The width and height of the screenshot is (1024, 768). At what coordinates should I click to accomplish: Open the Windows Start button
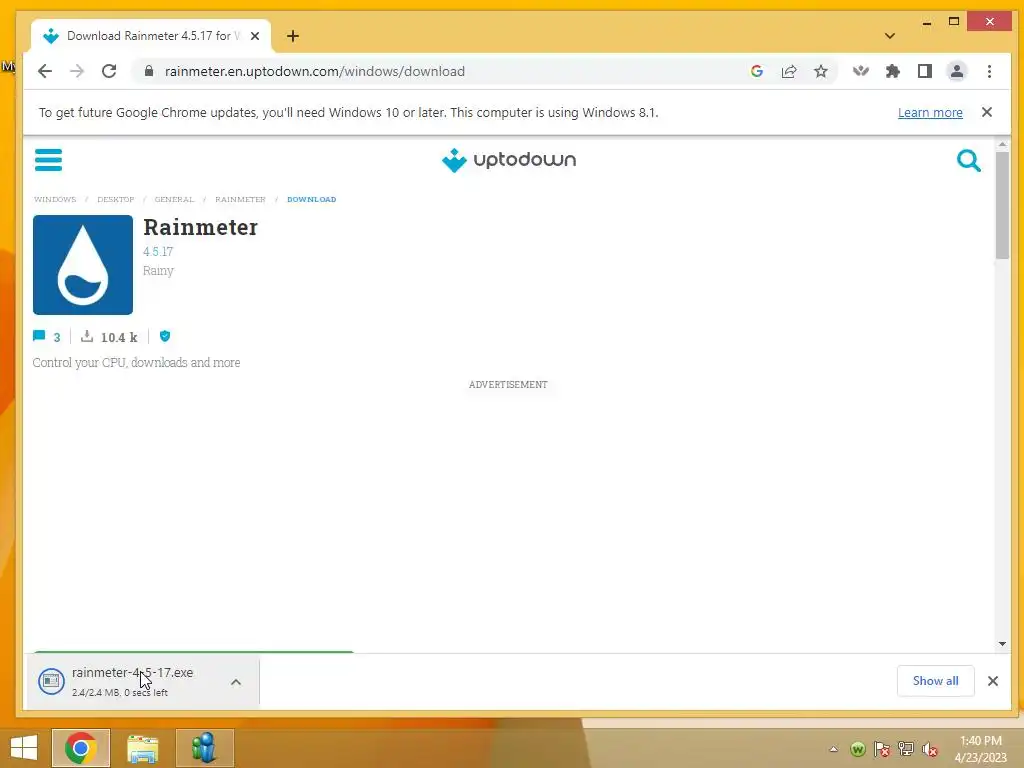24,748
